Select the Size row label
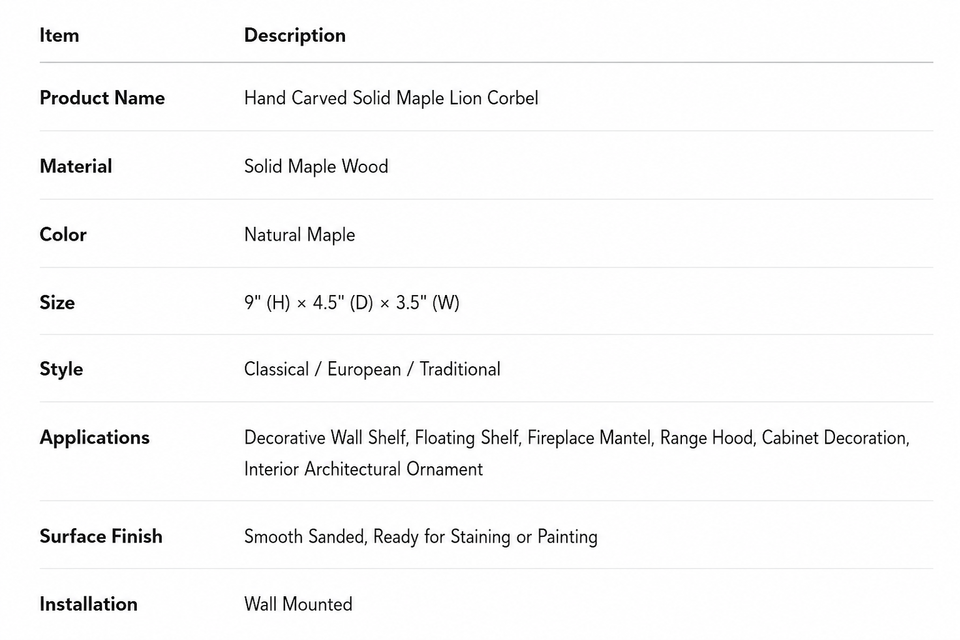This screenshot has width=960, height=640. click(x=58, y=303)
